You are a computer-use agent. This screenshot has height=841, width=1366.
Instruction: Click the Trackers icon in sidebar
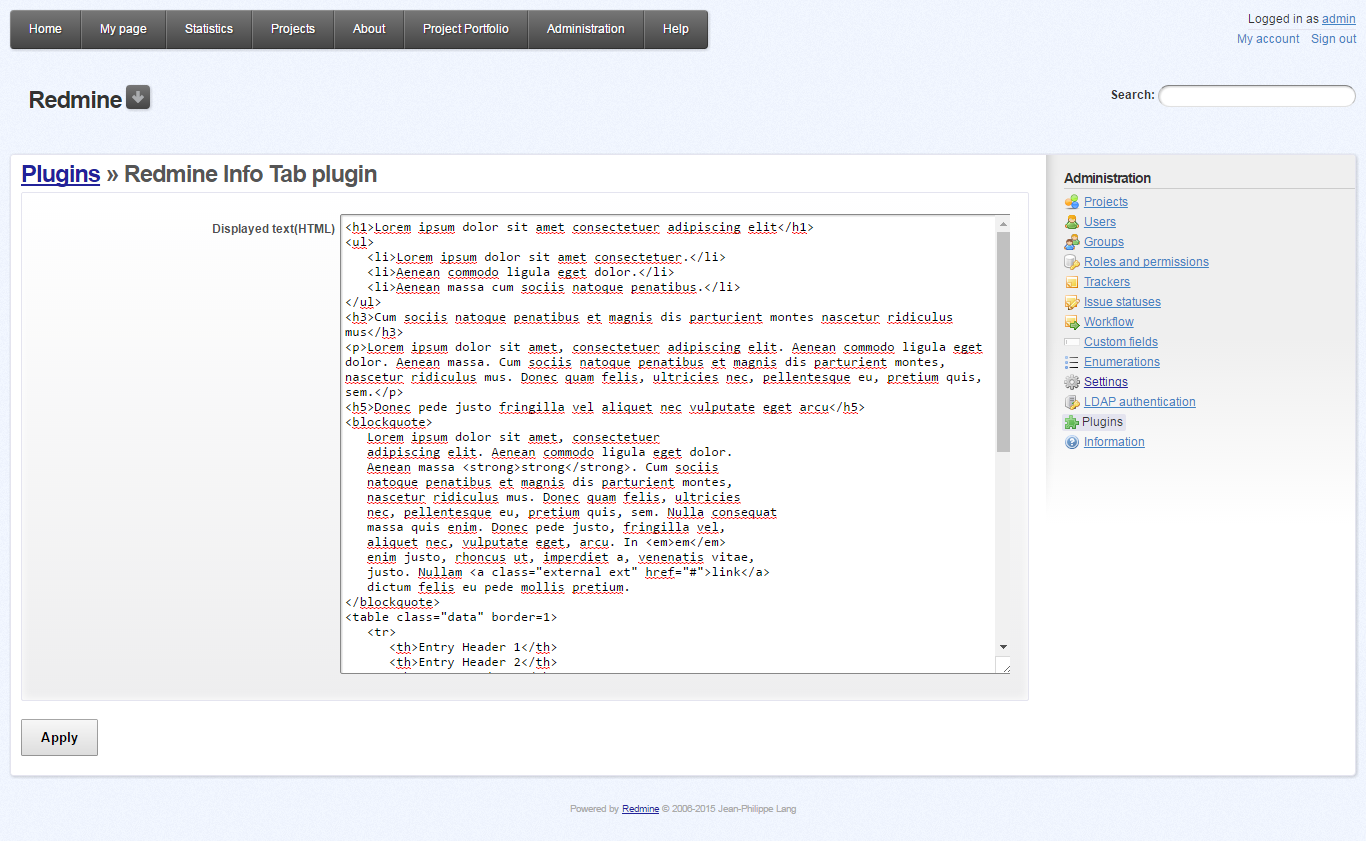coord(1072,282)
